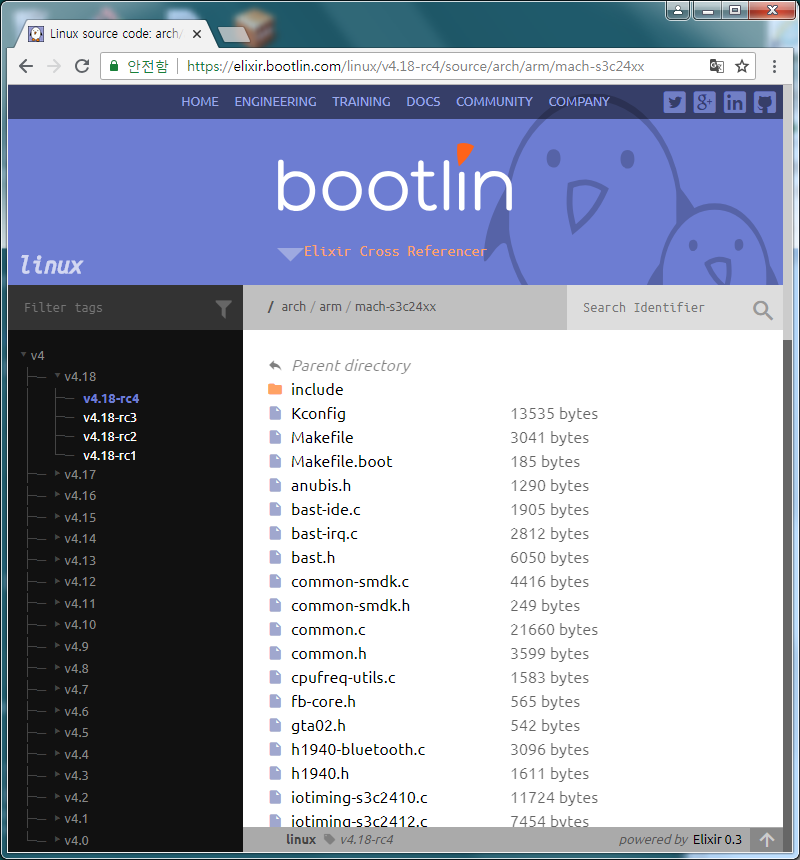Viewport: 800px width, 860px height.
Task: Open fb-core.h file link
Action: (x=323, y=702)
